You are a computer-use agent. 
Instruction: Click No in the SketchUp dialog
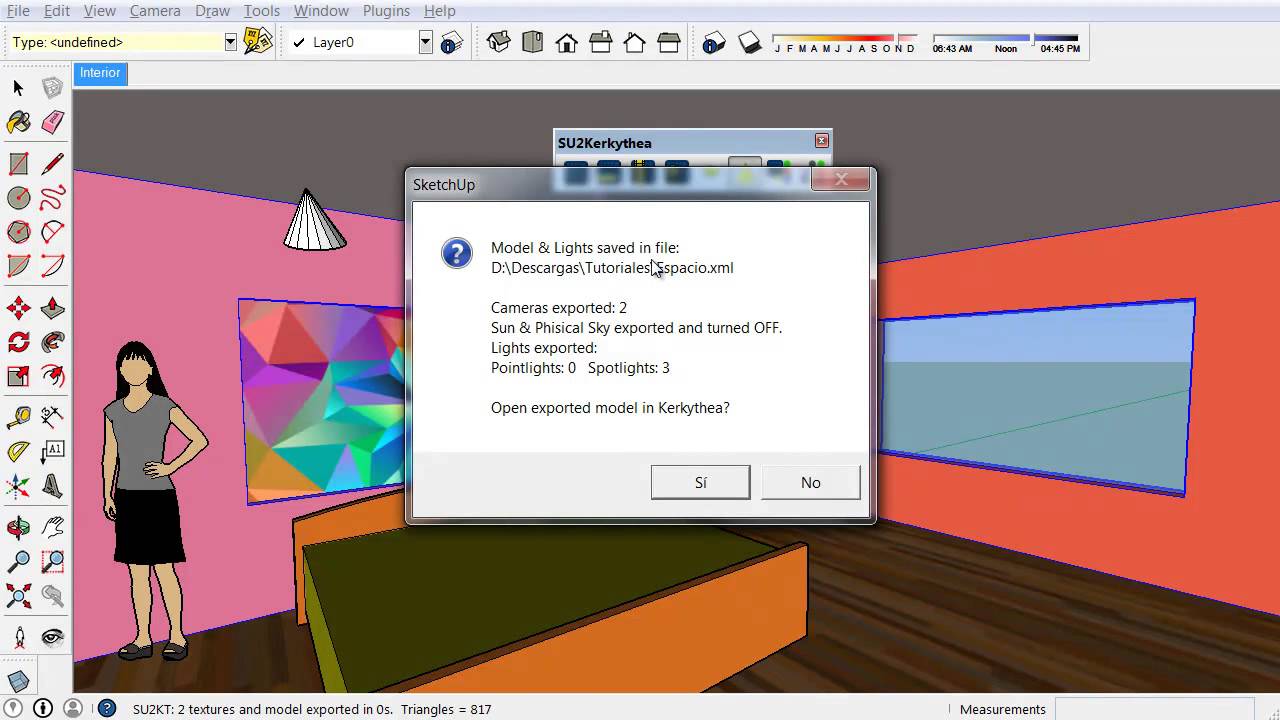coord(810,482)
